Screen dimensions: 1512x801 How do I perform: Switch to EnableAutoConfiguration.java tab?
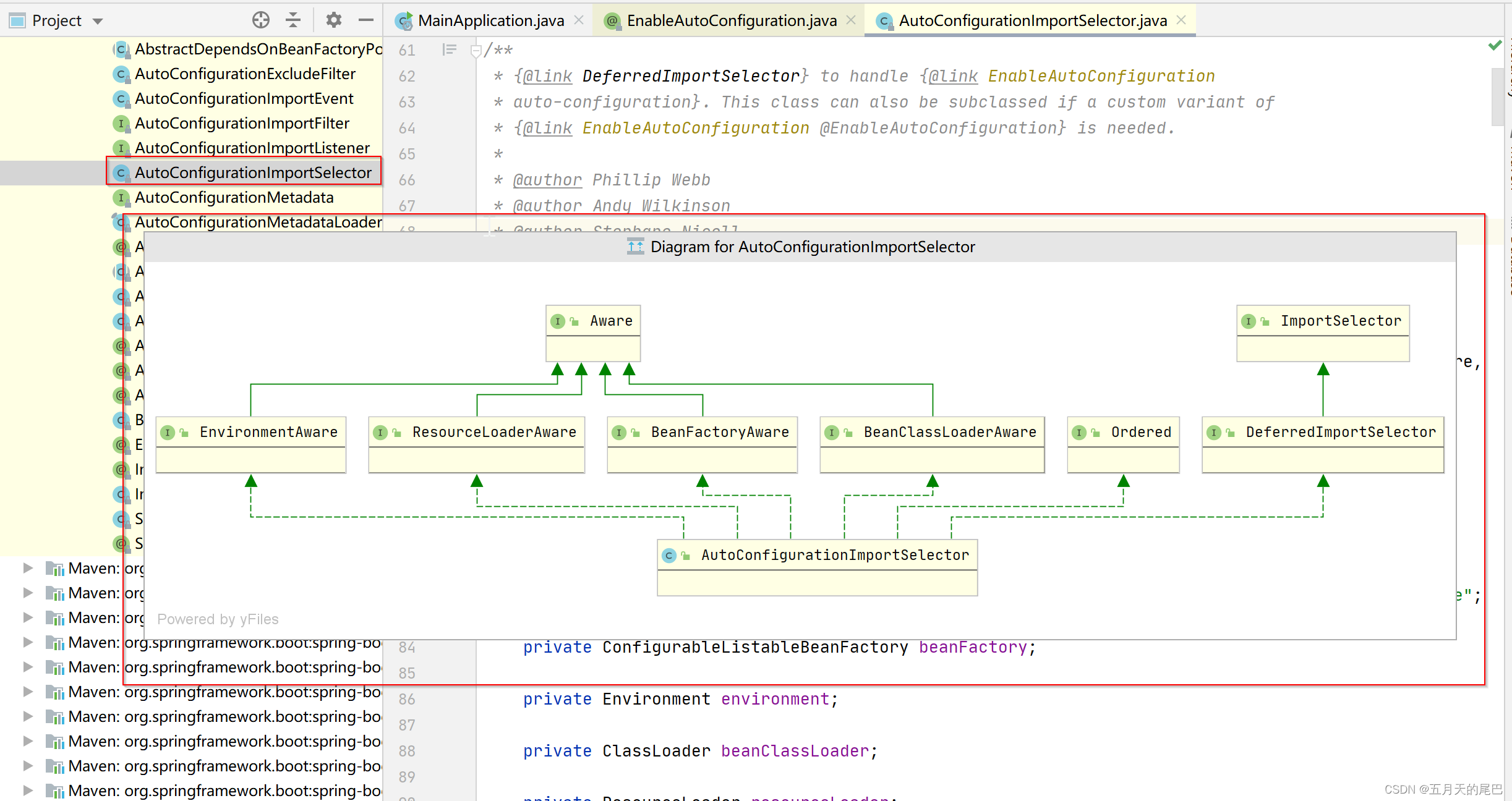[732, 20]
